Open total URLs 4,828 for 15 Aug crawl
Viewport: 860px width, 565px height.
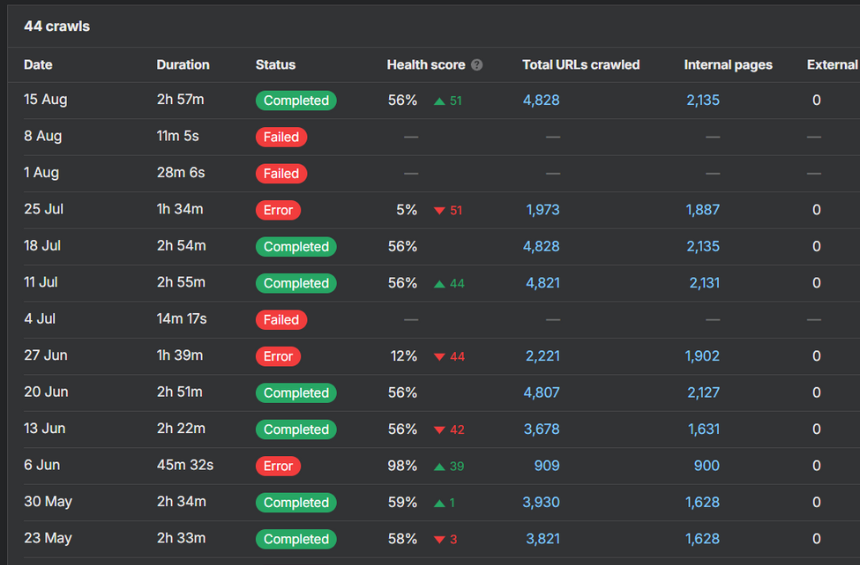point(541,100)
